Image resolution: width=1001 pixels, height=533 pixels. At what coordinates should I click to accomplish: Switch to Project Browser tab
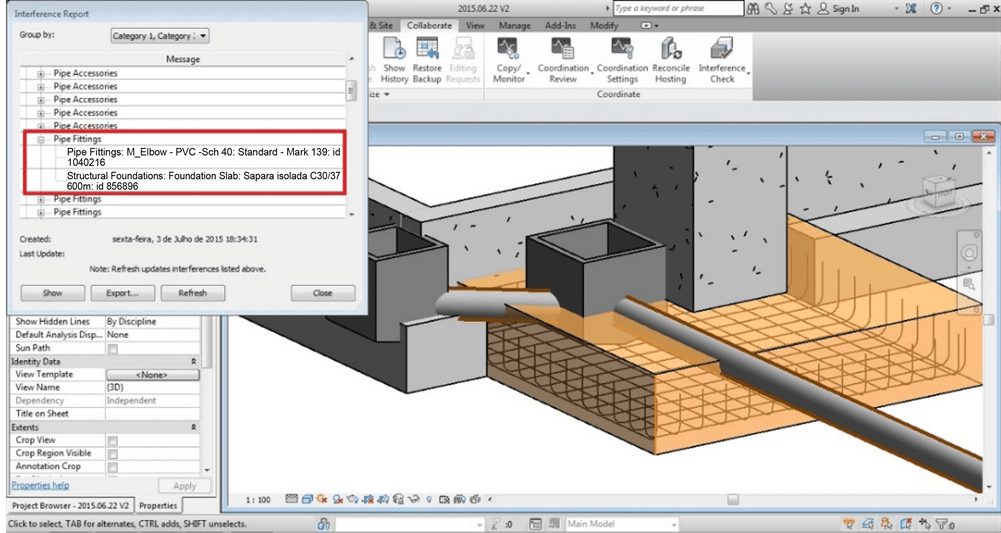coord(70,506)
